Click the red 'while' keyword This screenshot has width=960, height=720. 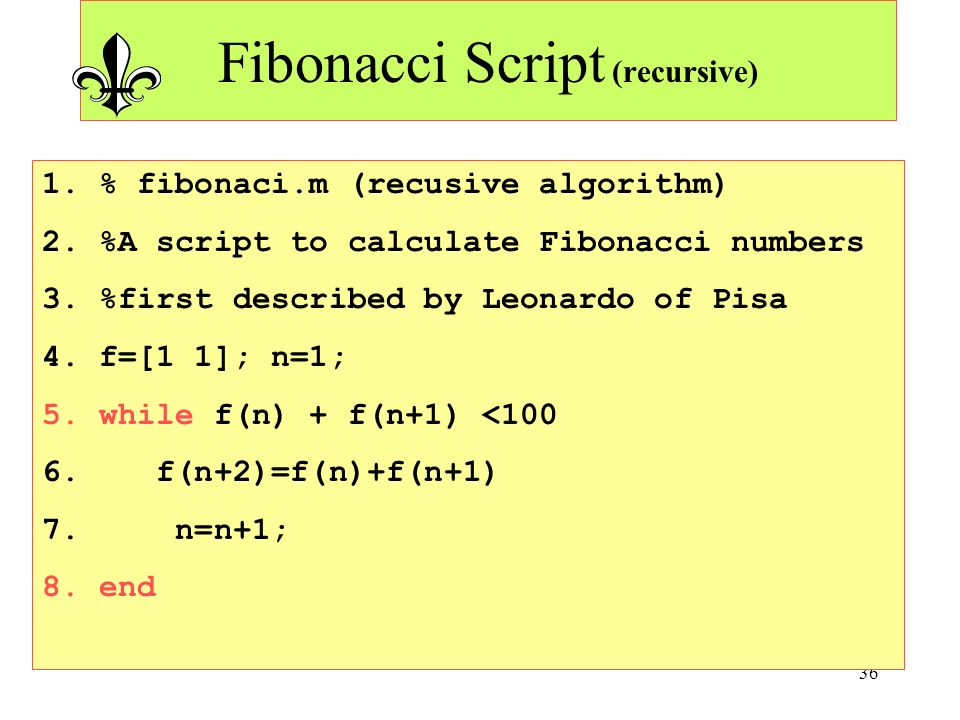(x=146, y=414)
